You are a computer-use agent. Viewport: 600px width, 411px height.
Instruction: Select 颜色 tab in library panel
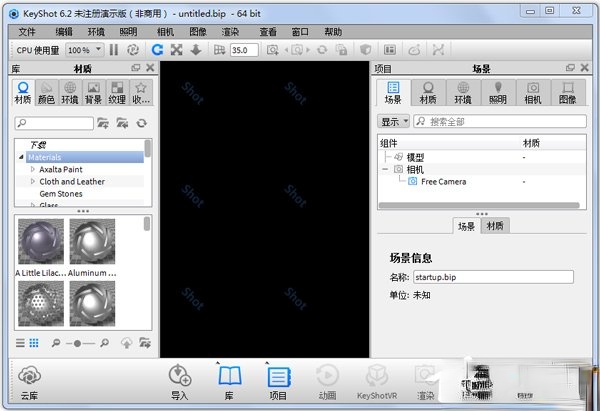(x=46, y=93)
